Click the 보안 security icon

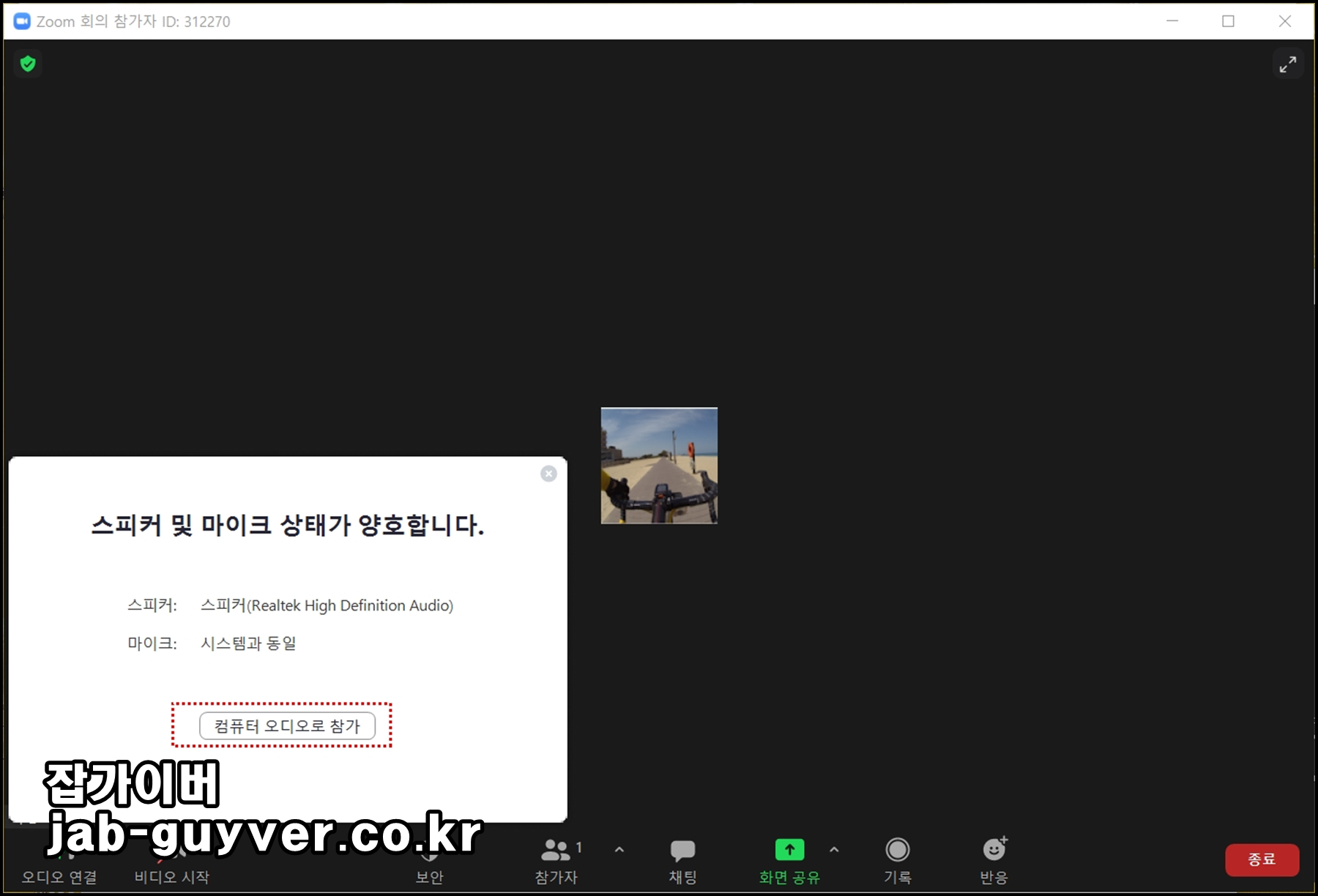pos(430,860)
